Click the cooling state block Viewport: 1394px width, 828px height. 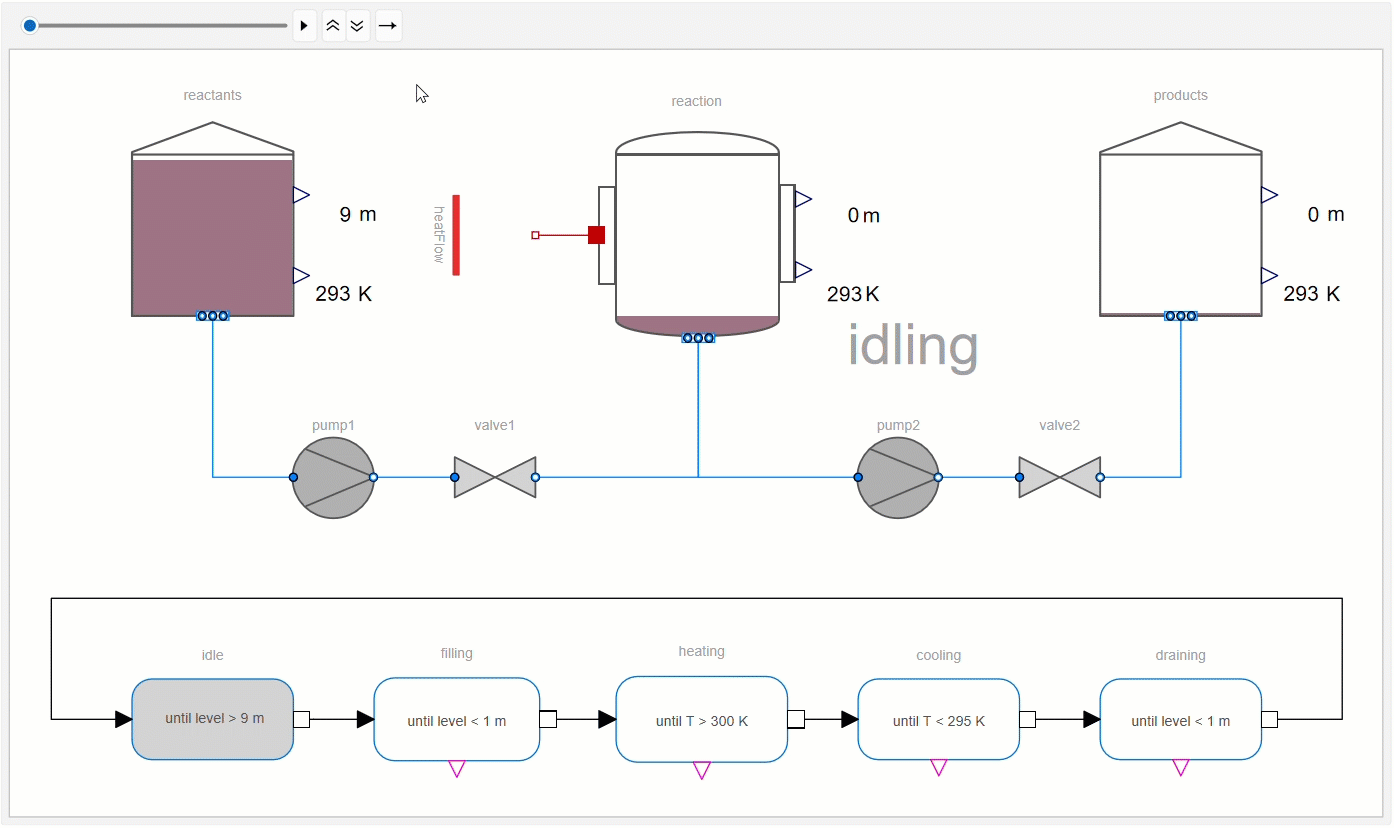click(938, 720)
